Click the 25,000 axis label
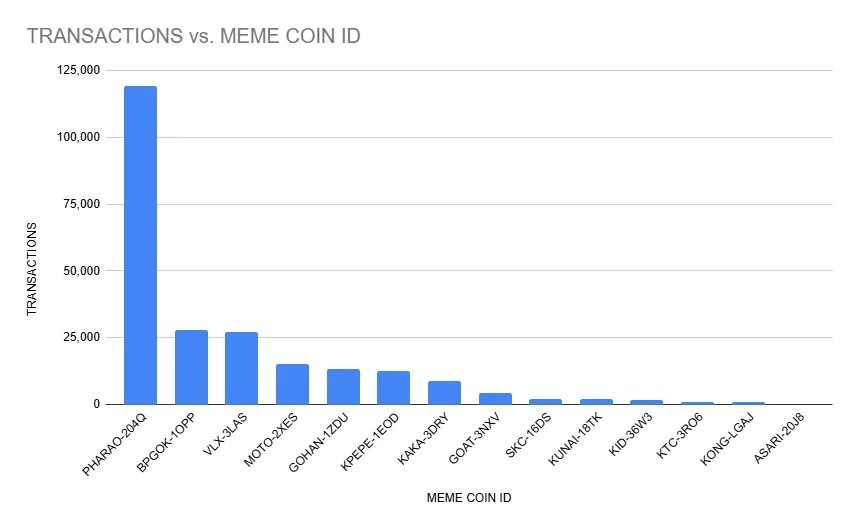This screenshot has height=531, width=857. click(81, 337)
